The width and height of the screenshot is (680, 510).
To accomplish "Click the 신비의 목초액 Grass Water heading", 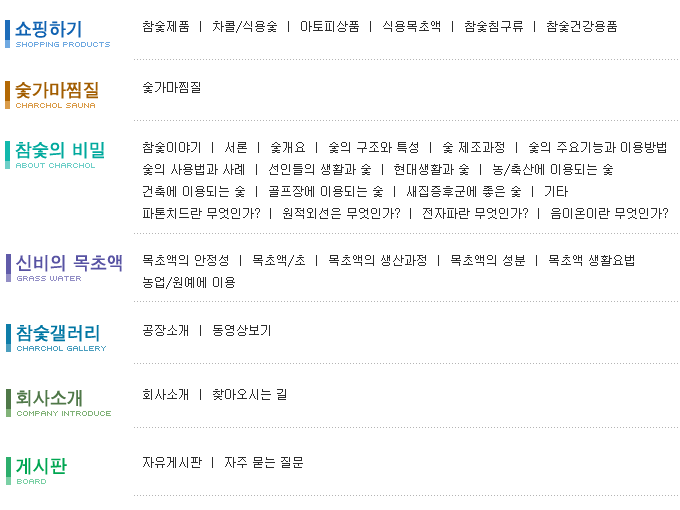I will click(65, 268).
